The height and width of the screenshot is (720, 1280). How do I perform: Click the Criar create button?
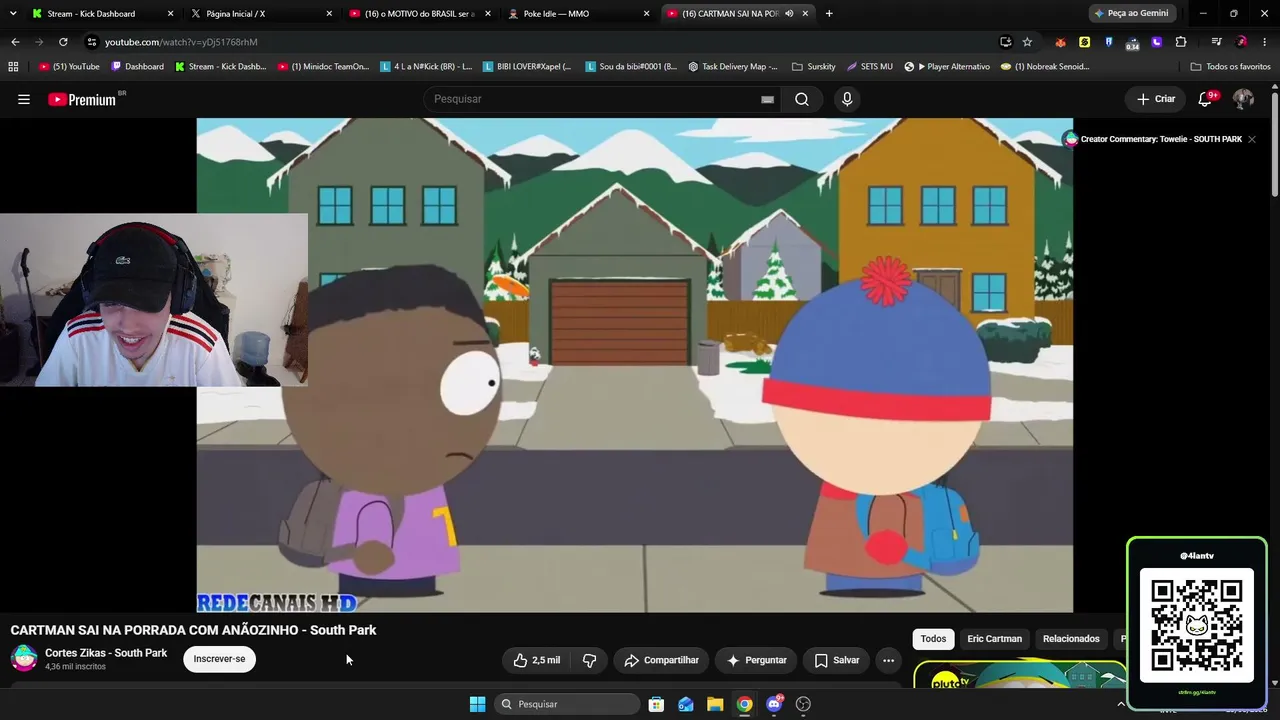click(1155, 99)
